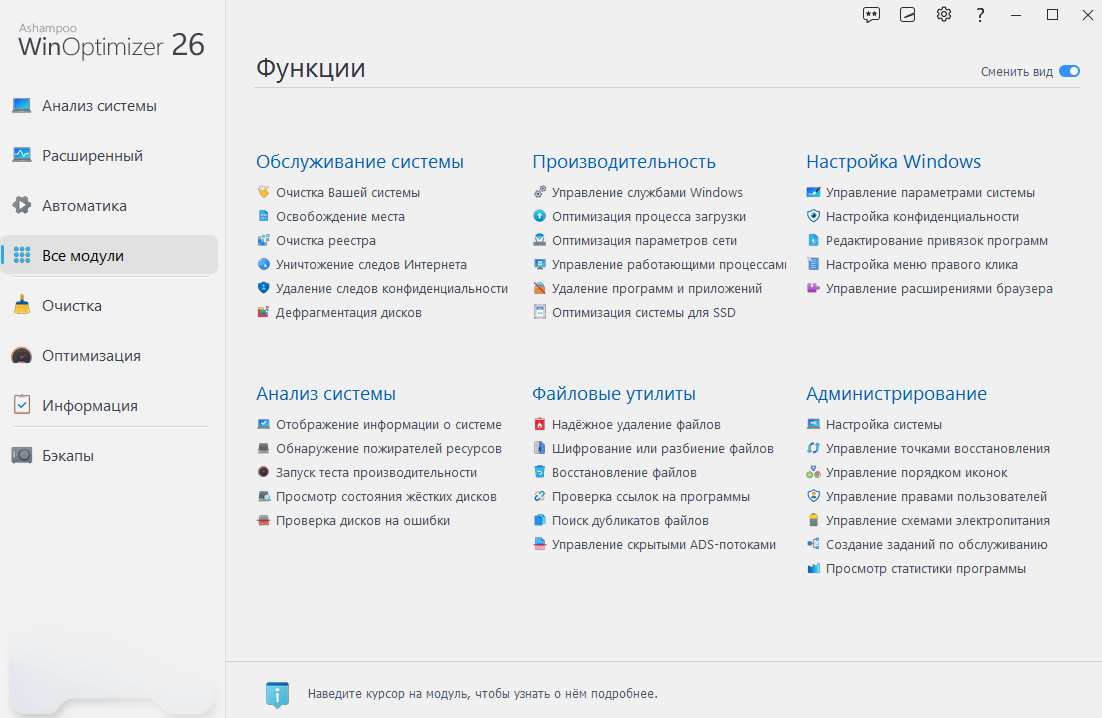Switch to the Расширенный sidebar section
The width and height of the screenshot is (1102, 718).
[x=92, y=155]
